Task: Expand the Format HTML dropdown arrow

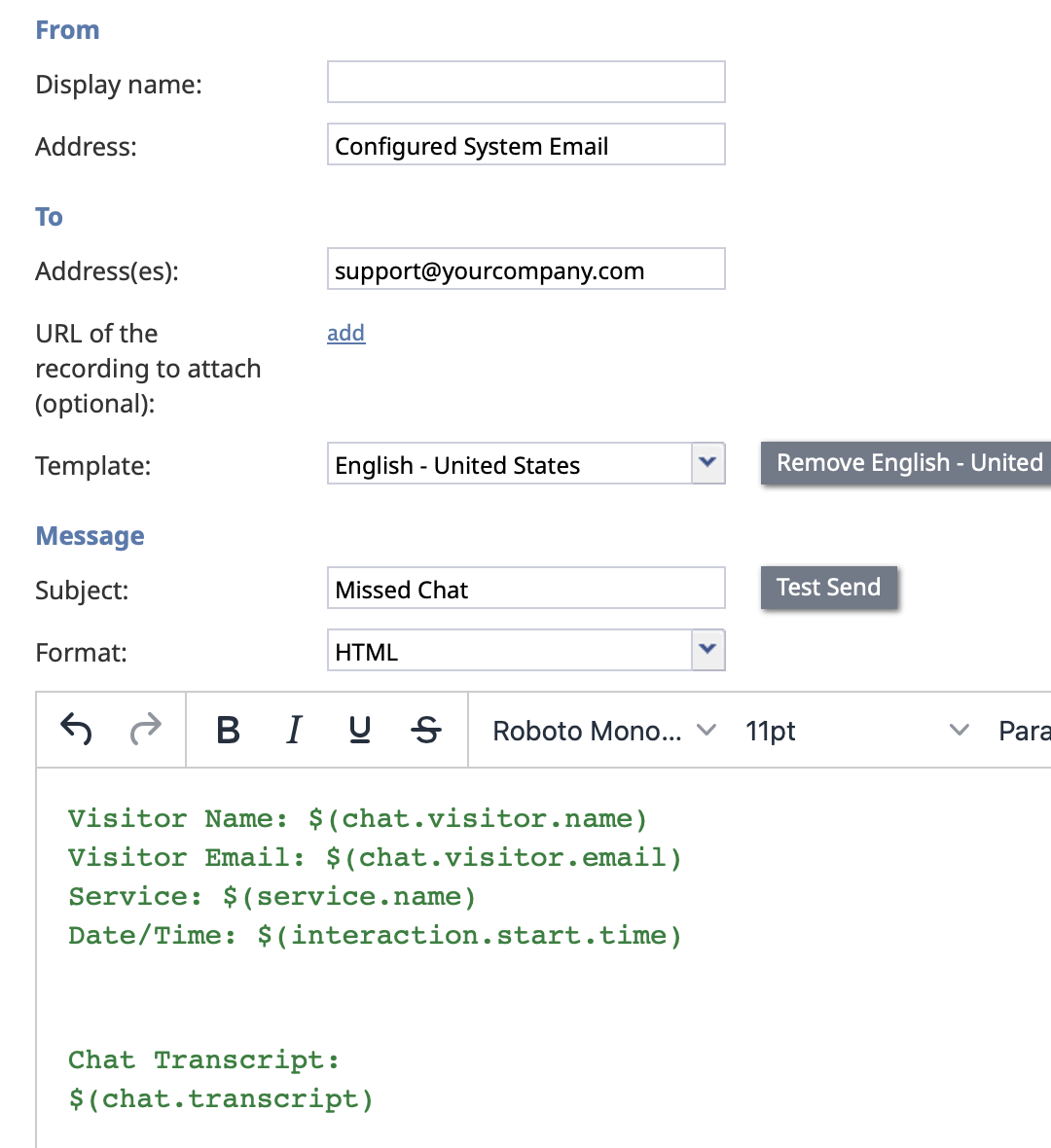Action: pos(707,650)
